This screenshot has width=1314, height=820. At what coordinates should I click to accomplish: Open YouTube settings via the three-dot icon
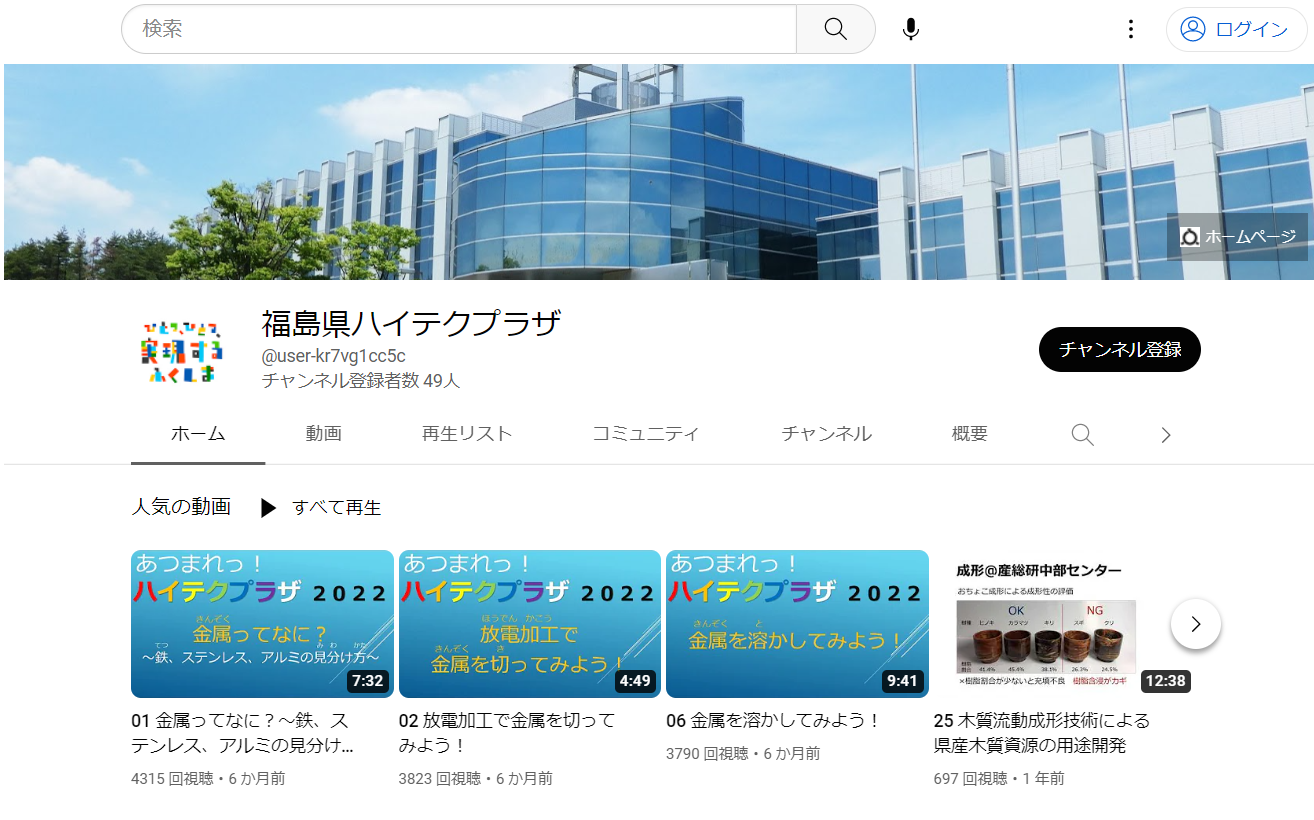1130,29
